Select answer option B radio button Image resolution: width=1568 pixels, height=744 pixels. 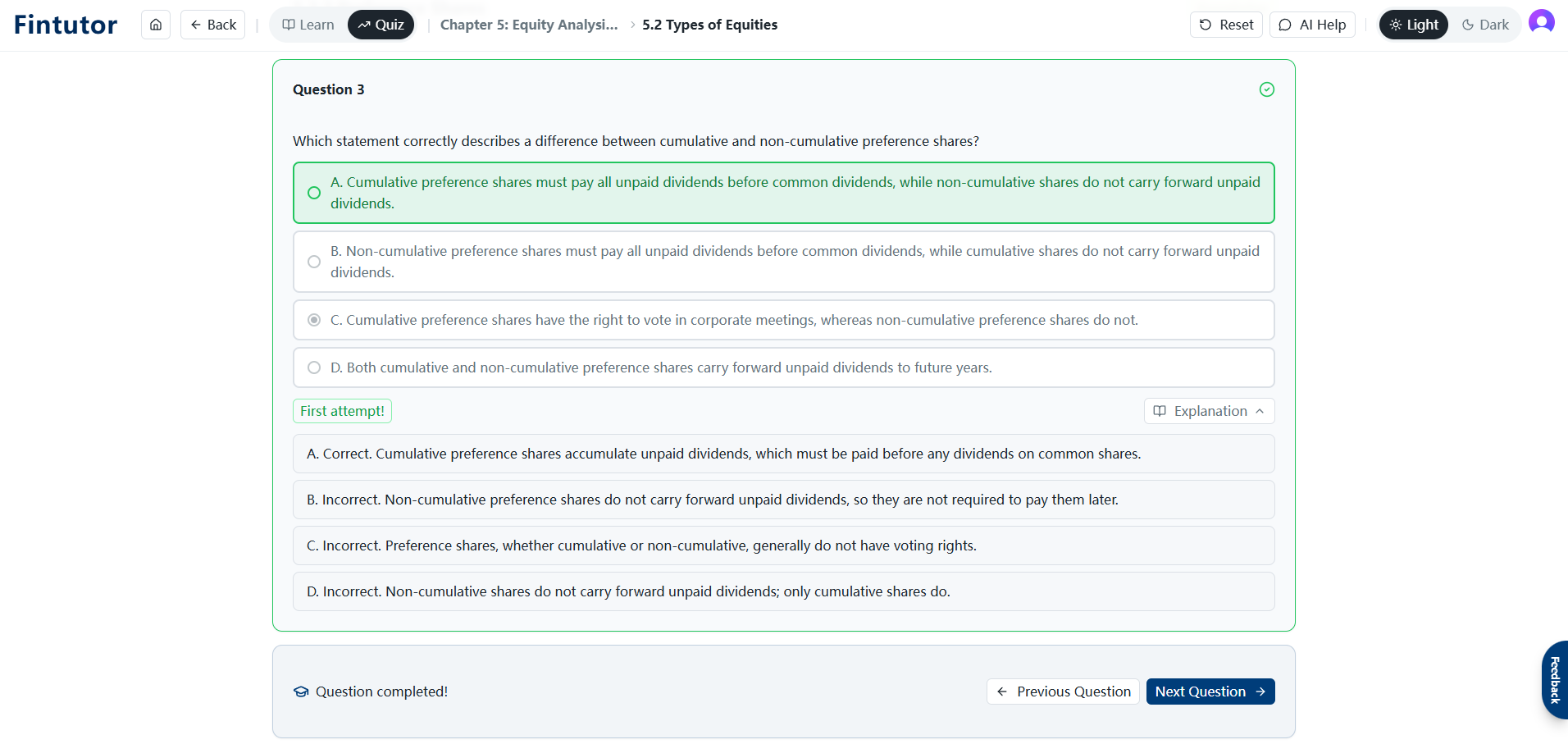314,262
